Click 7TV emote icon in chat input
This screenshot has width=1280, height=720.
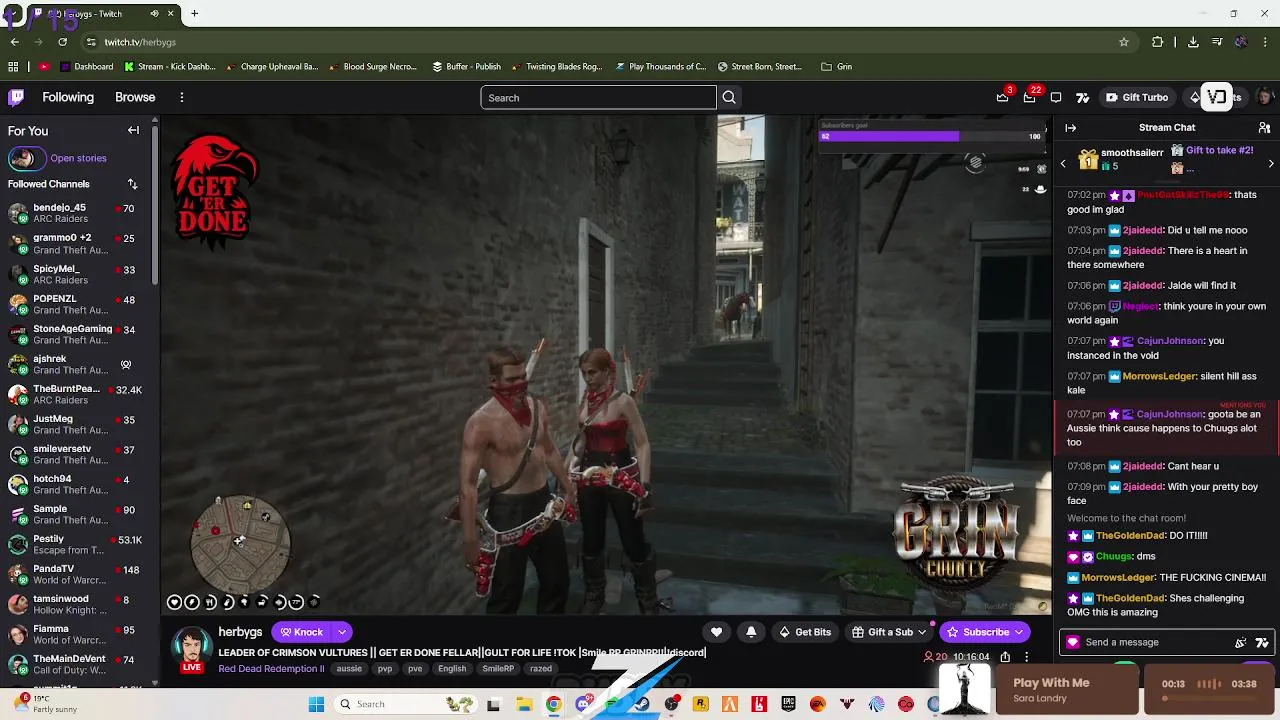(1262, 643)
